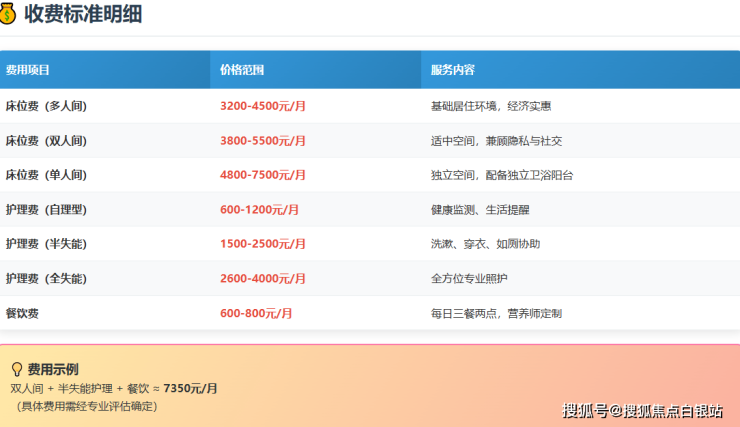The image size is (740, 427).
Task: Click the 600-800元/月 meal price
Action: coord(256,313)
